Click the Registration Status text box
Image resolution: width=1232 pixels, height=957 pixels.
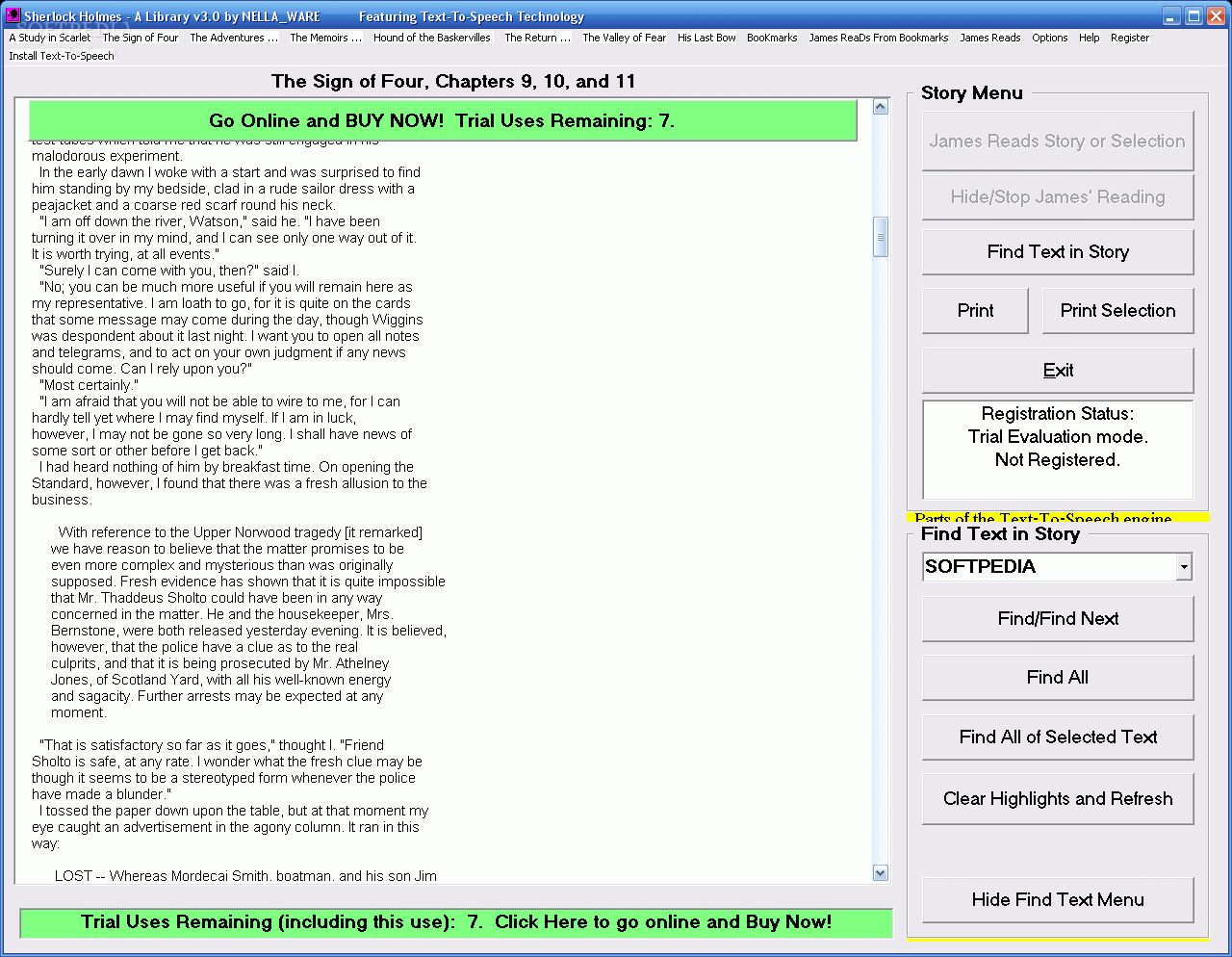coord(1058,450)
